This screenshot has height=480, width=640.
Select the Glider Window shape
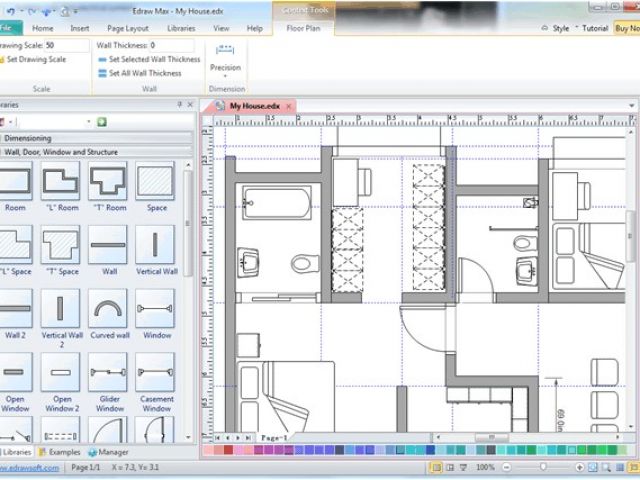pyautogui.click(x=108, y=377)
